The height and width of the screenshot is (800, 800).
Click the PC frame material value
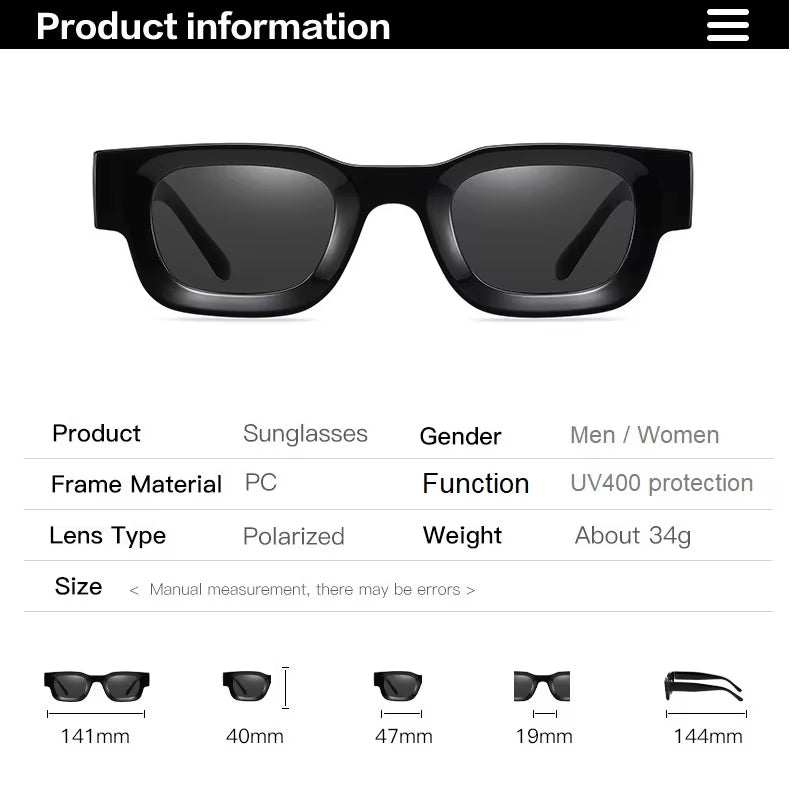tap(261, 482)
